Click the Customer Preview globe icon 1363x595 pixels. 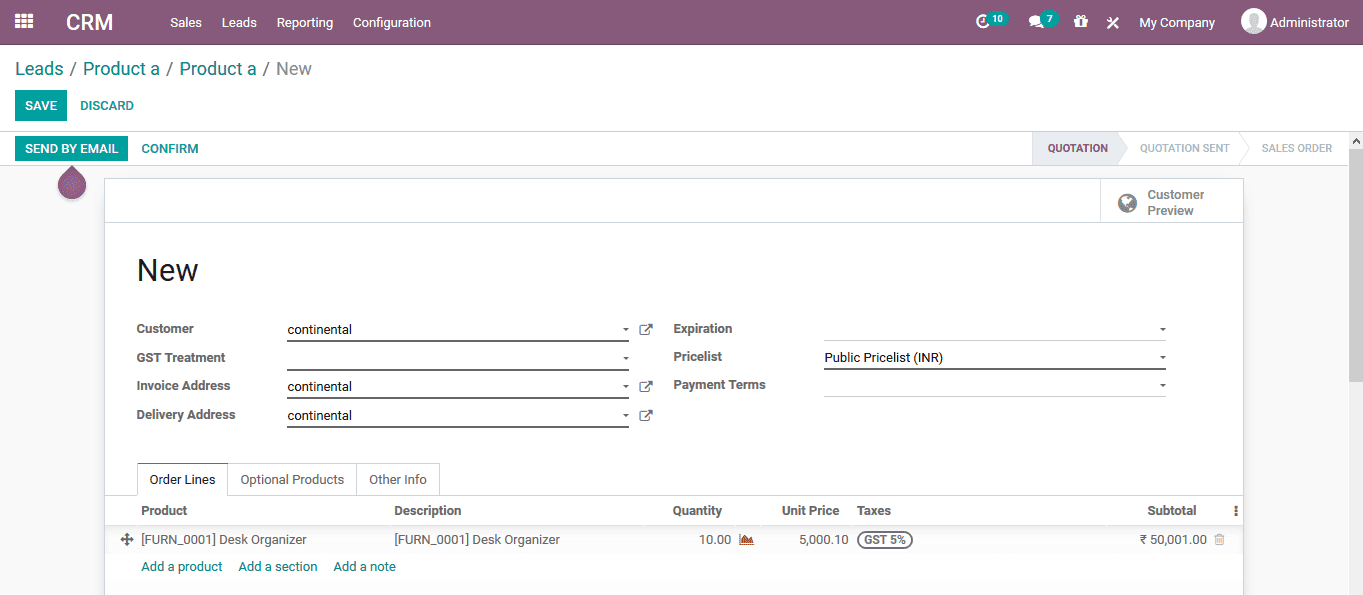pyautogui.click(x=1127, y=202)
